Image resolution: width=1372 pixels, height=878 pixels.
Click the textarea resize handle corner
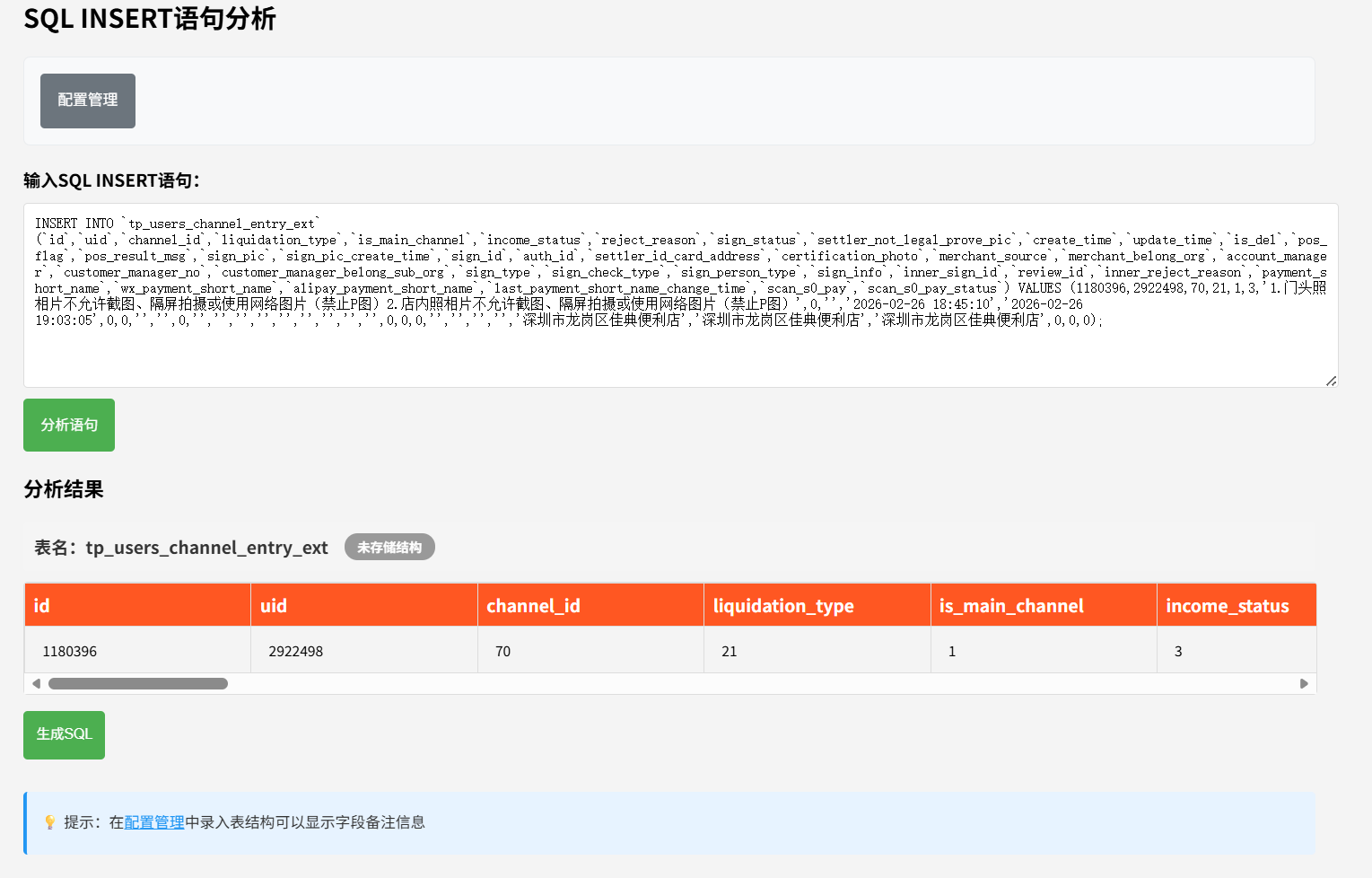click(x=1331, y=381)
